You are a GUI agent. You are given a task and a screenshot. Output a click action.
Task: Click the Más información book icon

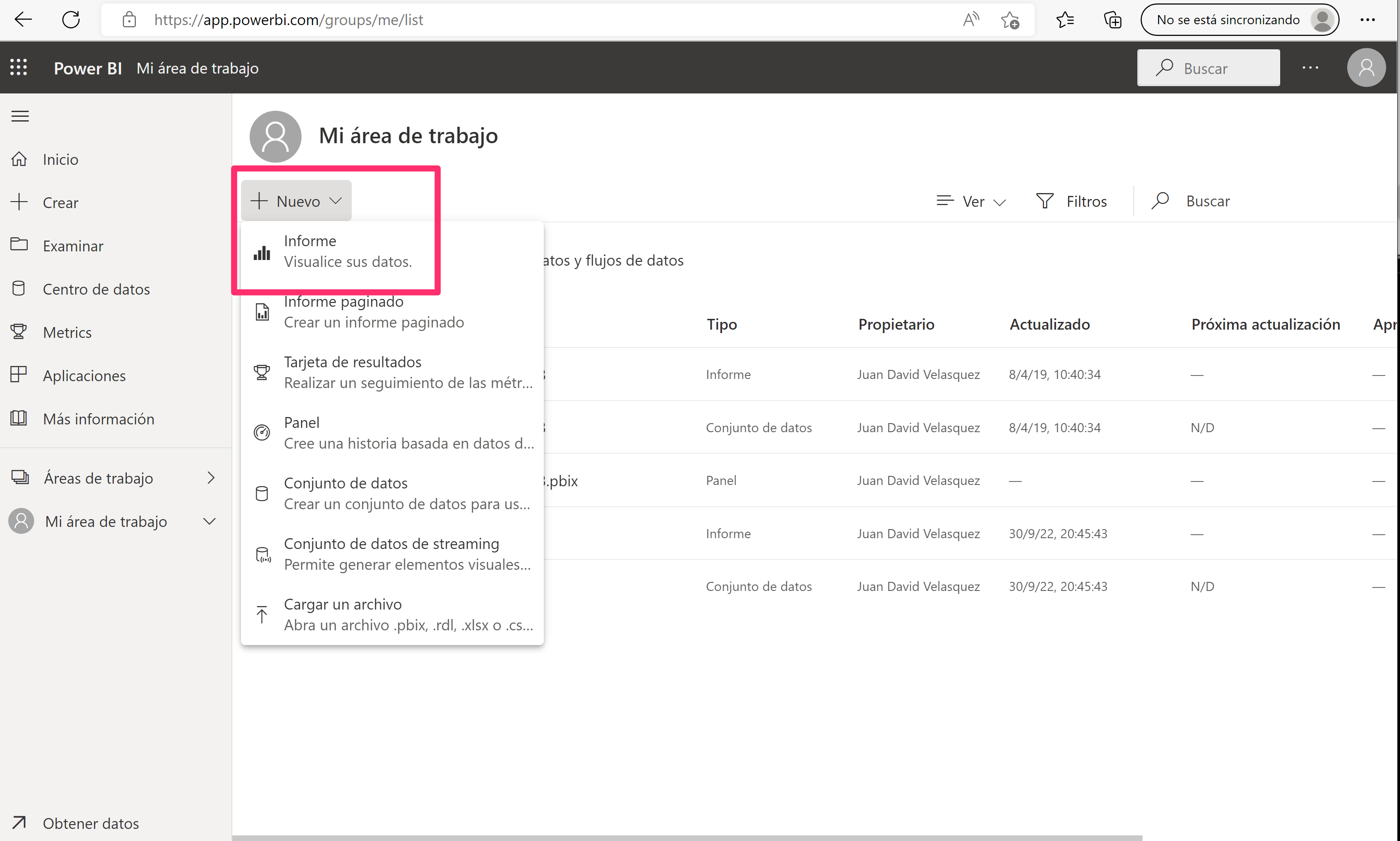pos(19,418)
